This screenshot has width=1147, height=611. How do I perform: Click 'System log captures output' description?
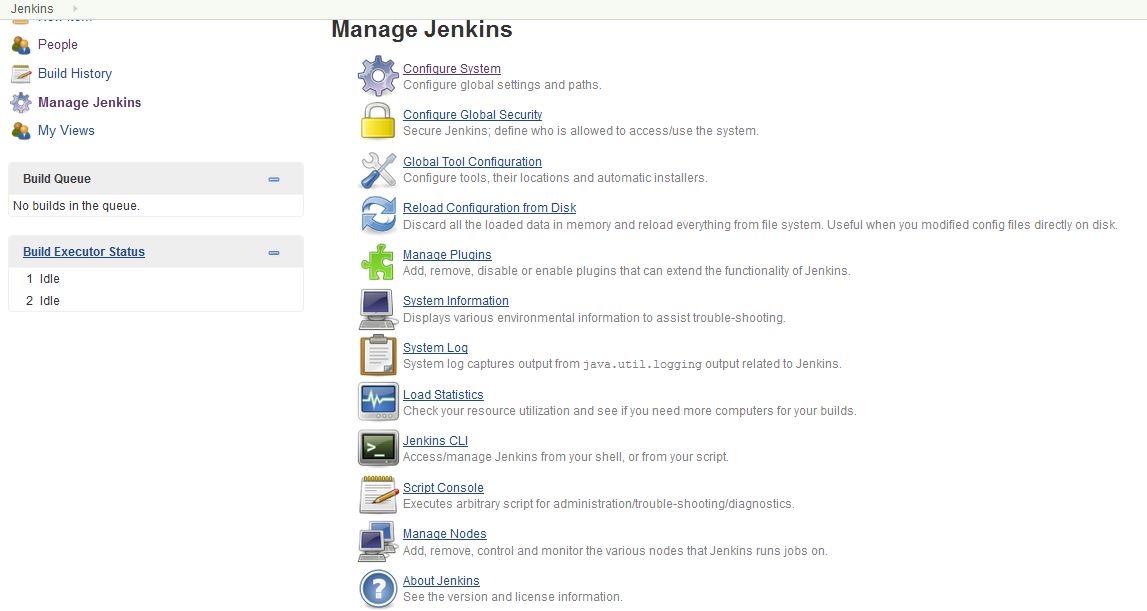tap(623, 364)
